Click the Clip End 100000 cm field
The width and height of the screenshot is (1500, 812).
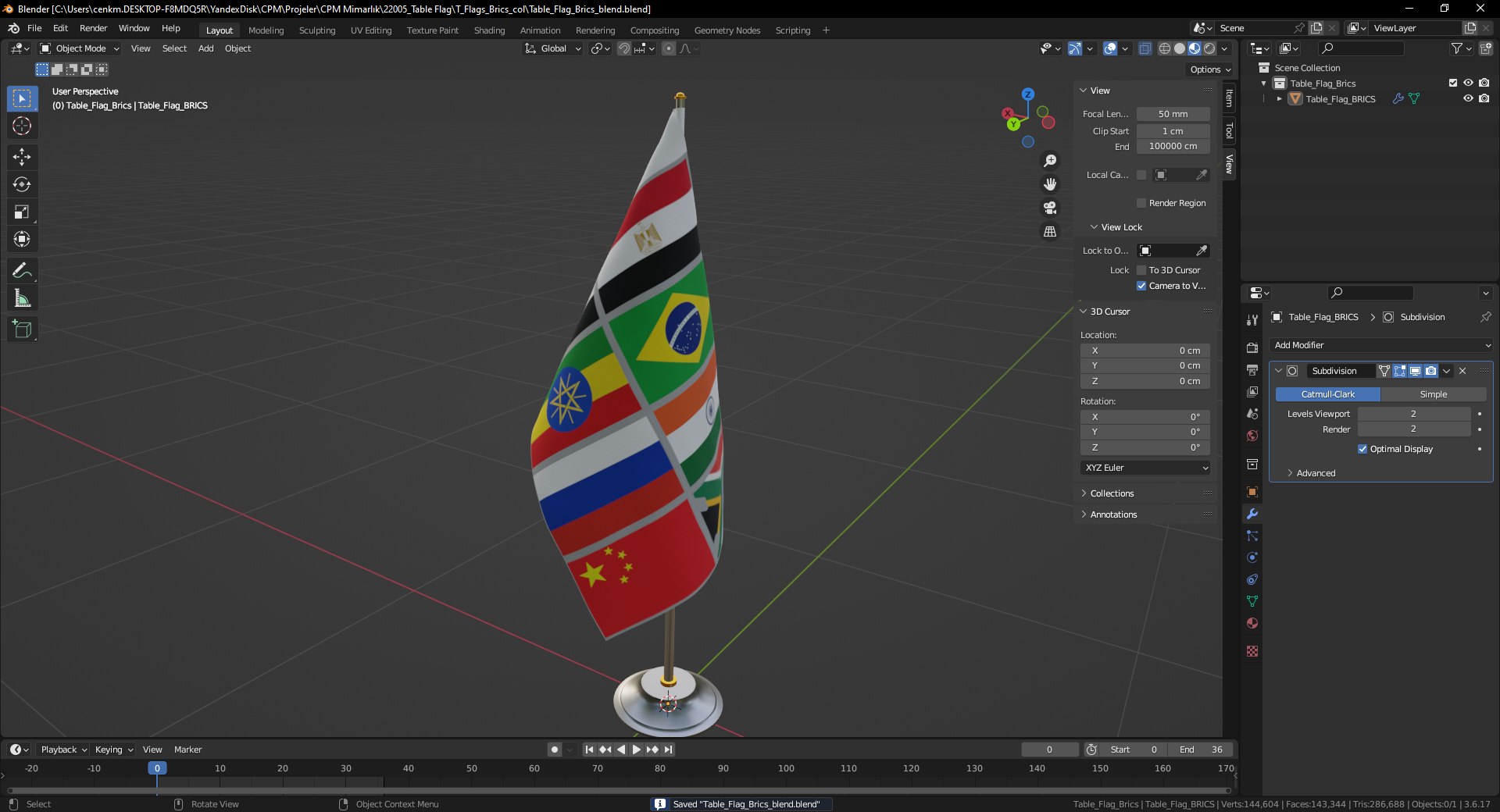(1173, 146)
